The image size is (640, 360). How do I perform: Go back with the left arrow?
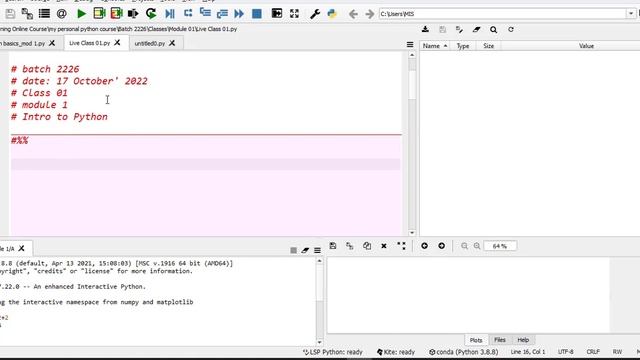point(353,14)
